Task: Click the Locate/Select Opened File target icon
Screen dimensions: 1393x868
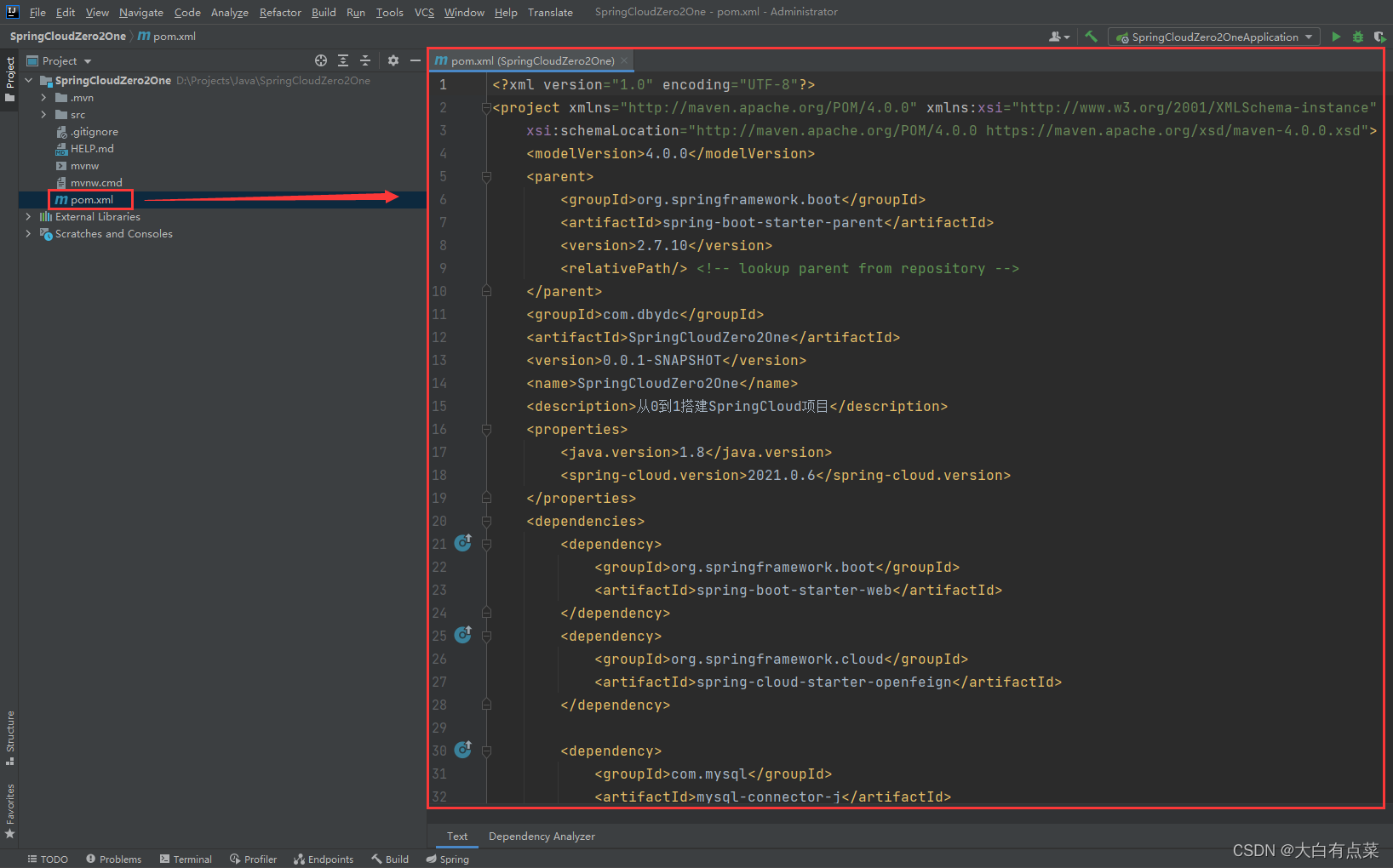Action: pos(321,60)
